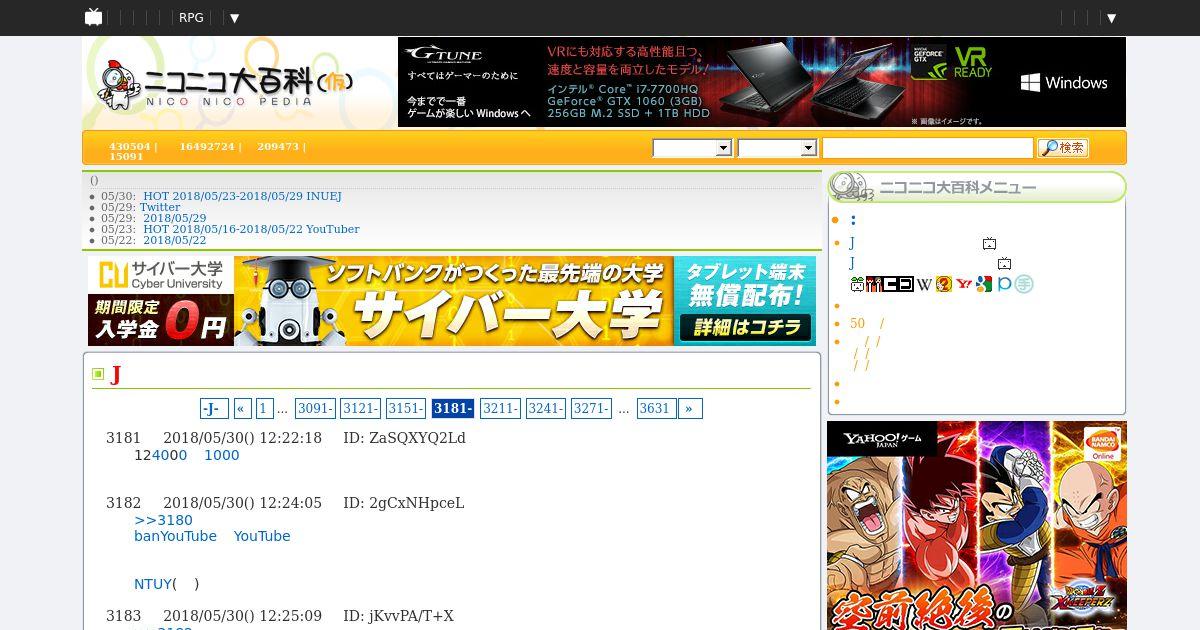Open the Twitter news link
The width and height of the screenshot is (1200, 630).
point(160,207)
